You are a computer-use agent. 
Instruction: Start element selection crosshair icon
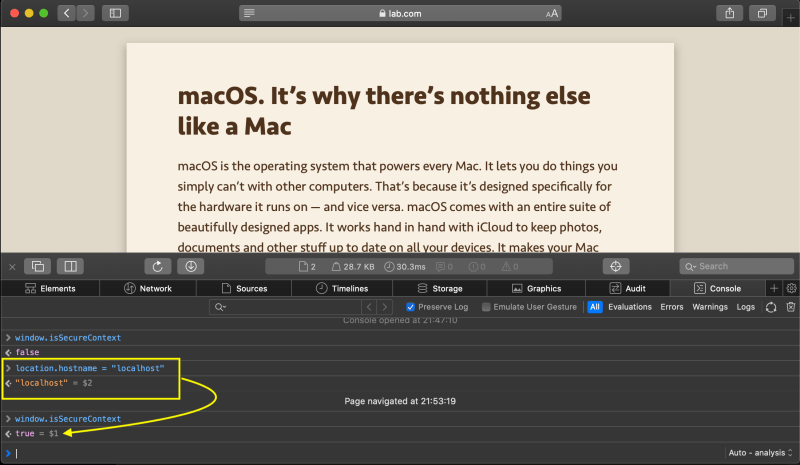[616, 266]
